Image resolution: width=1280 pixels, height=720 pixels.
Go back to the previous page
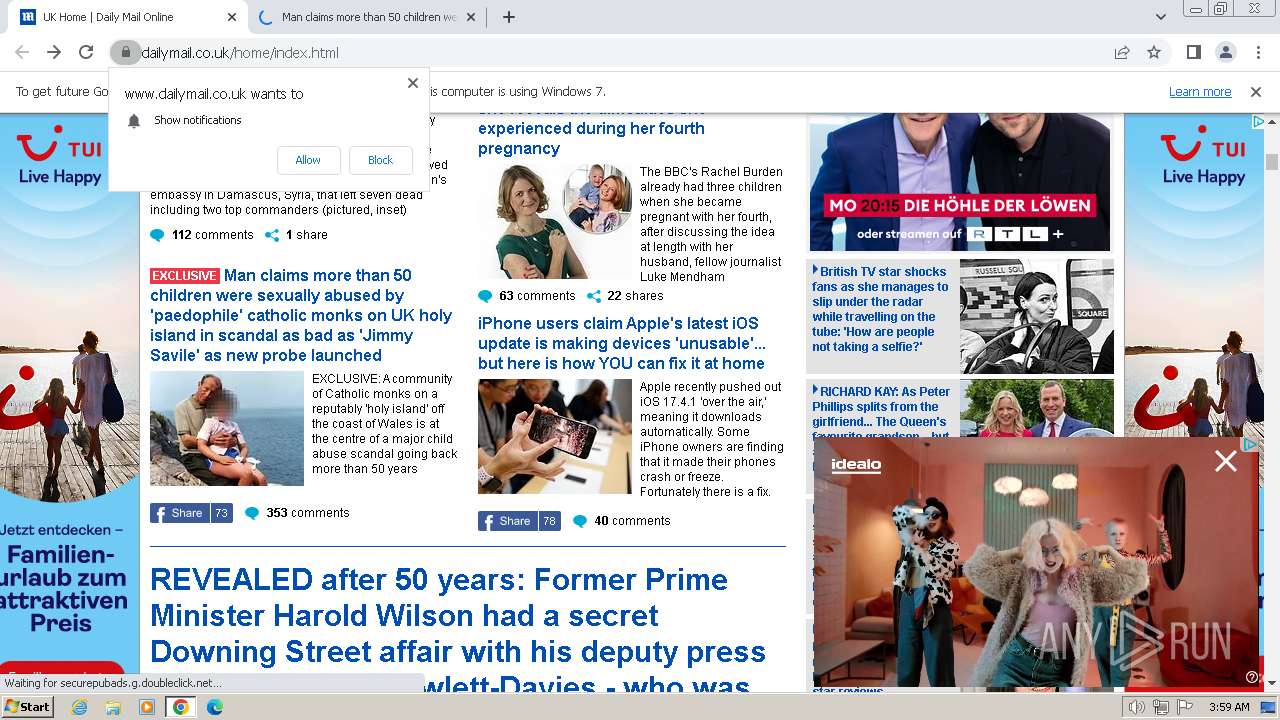point(22,52)
